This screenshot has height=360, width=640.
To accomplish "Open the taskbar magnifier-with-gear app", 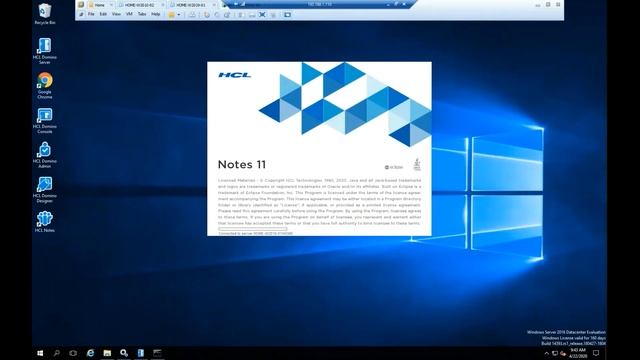I will pos(124,353).
